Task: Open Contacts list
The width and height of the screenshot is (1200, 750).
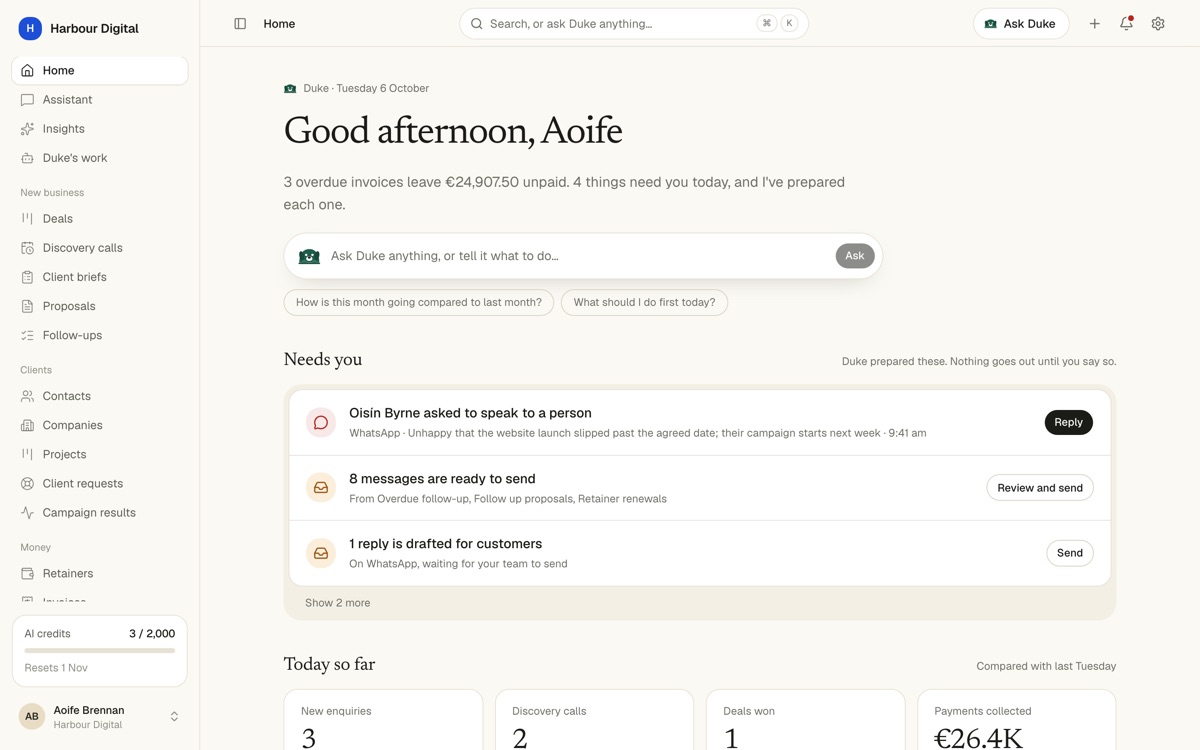Action: 100,396
